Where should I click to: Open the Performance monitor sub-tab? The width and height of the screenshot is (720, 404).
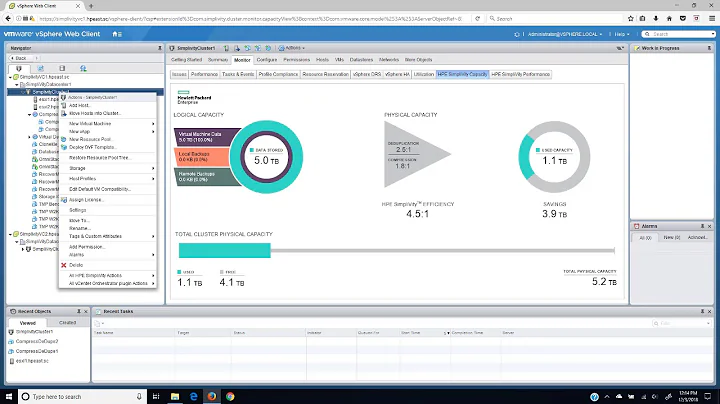[x=204, y=74]
